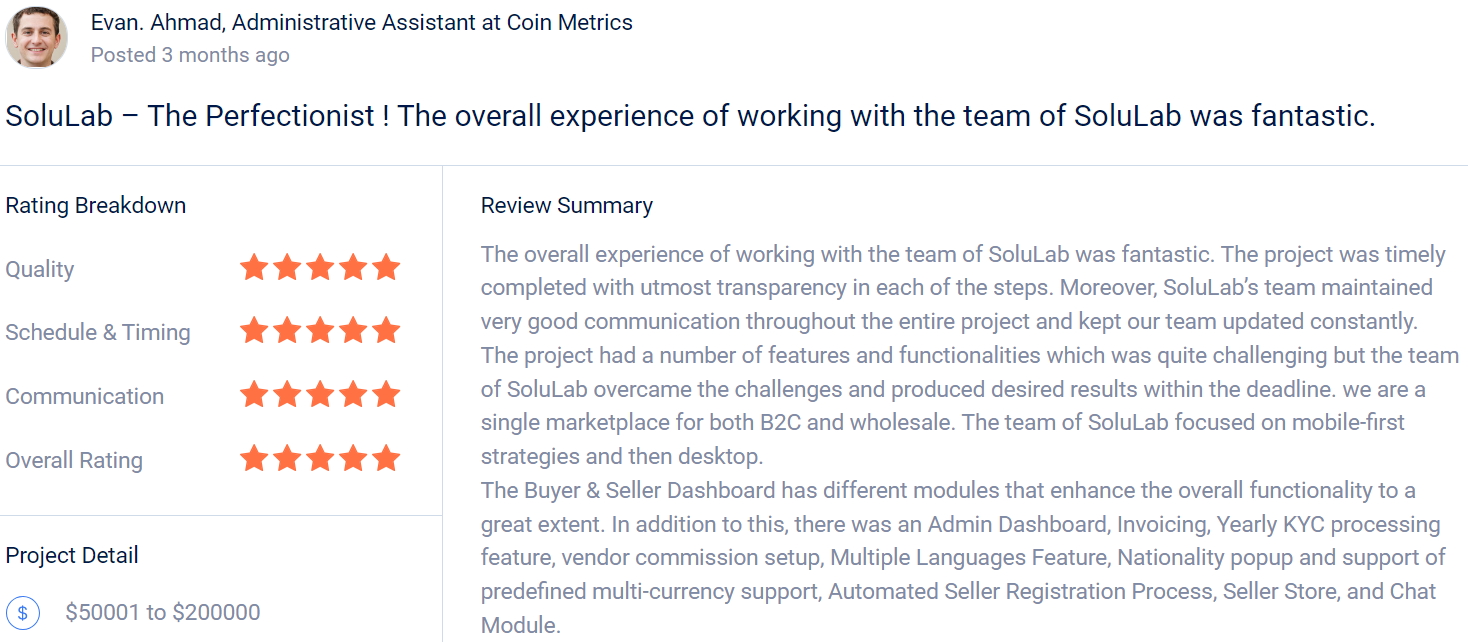The image size is (1468, 642).
Task: Click Evan Ahmad's profile avatar photo
Action: point(37,37)
